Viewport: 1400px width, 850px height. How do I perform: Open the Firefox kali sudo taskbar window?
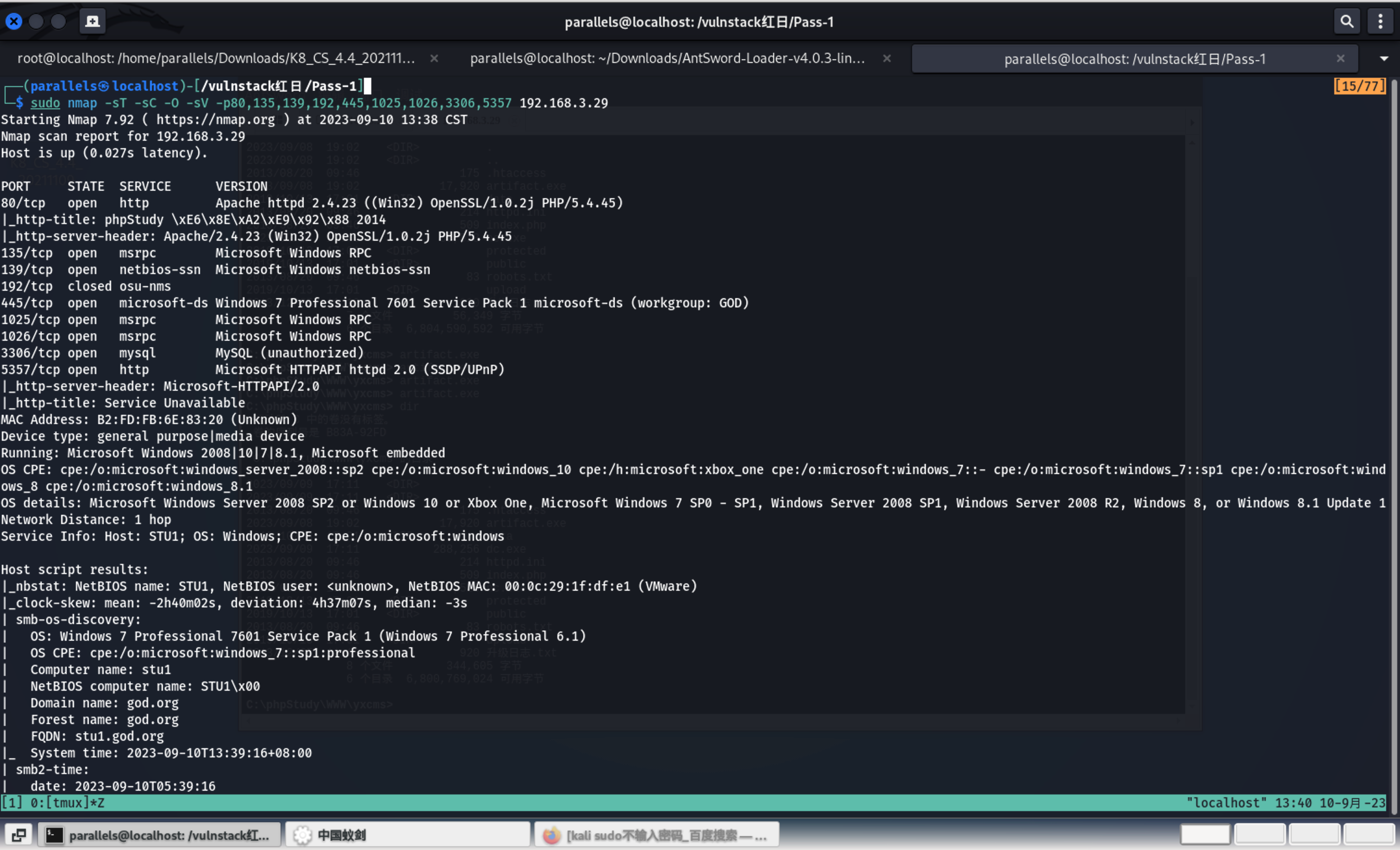[656, 835]
